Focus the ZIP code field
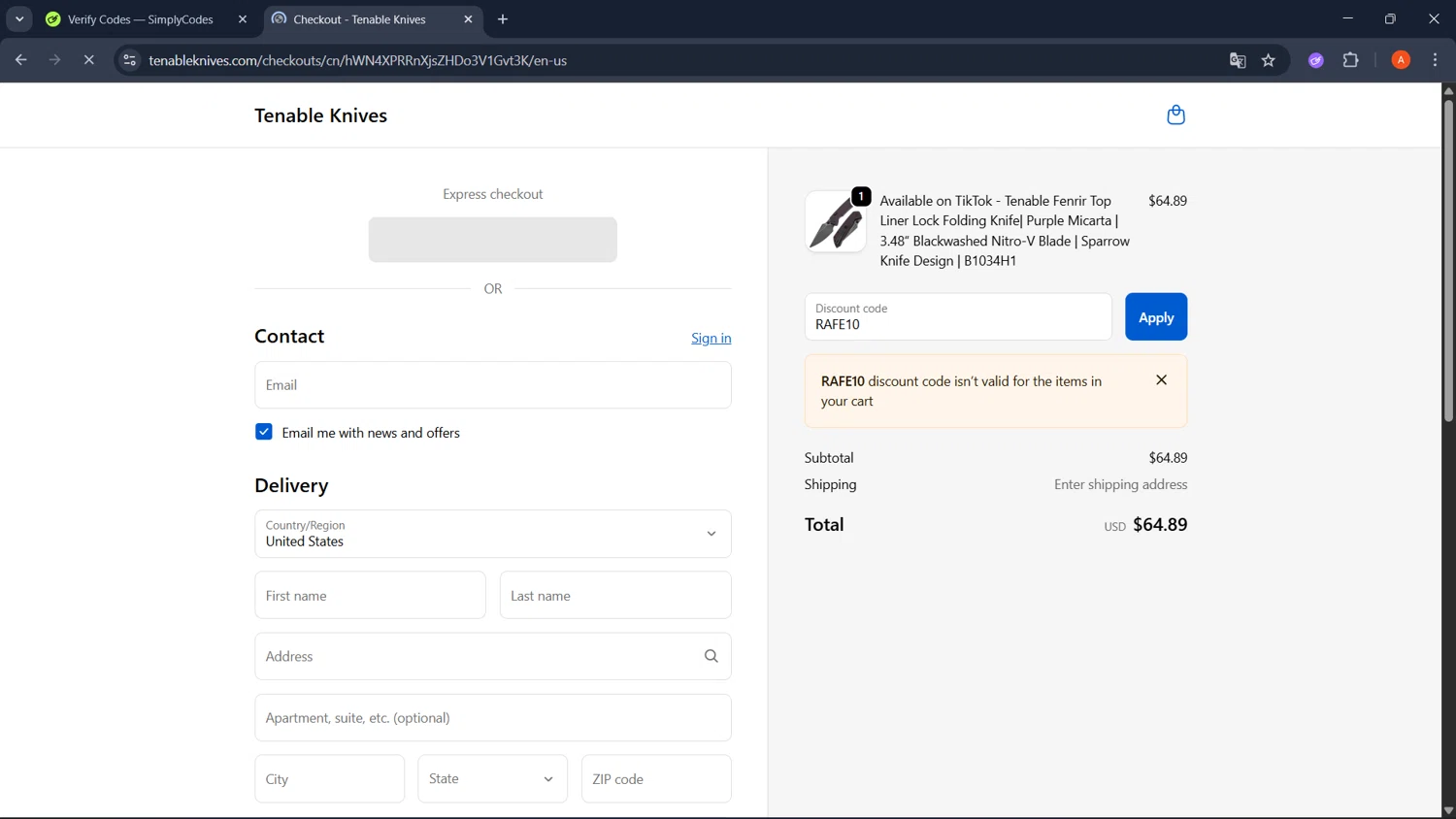This screenshot has height=819, width=1456. (x=656, y=779)
